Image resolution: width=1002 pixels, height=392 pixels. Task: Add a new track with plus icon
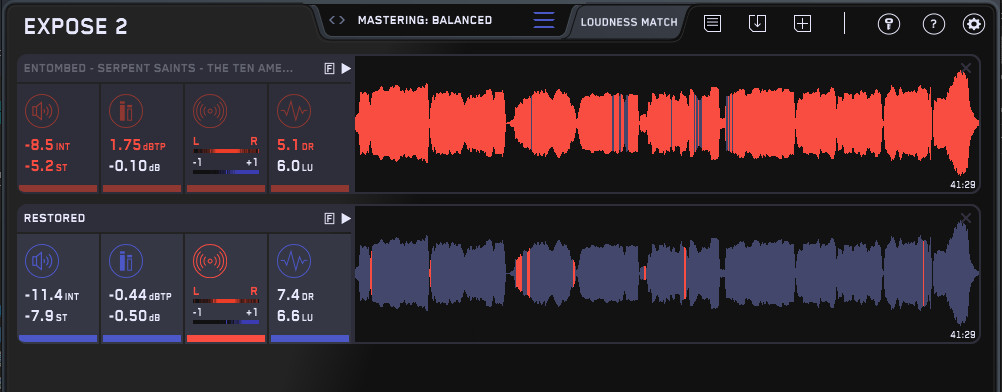click(x=802, y=24)
